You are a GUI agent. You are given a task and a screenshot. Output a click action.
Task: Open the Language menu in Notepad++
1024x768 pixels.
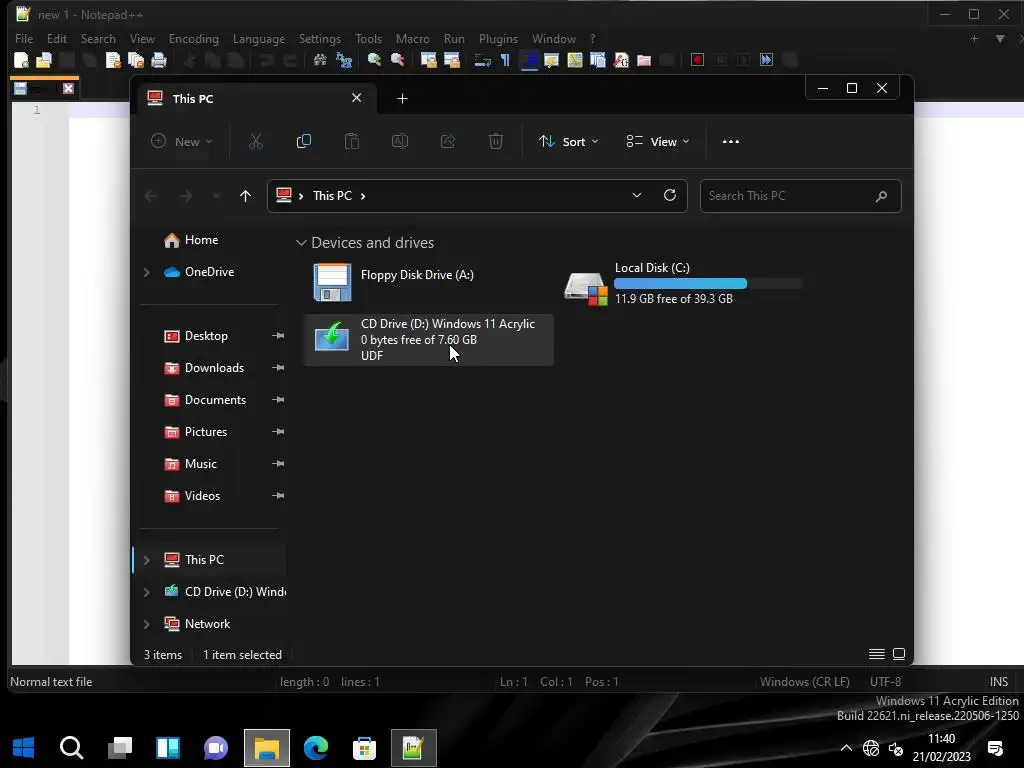click(259, 39)
